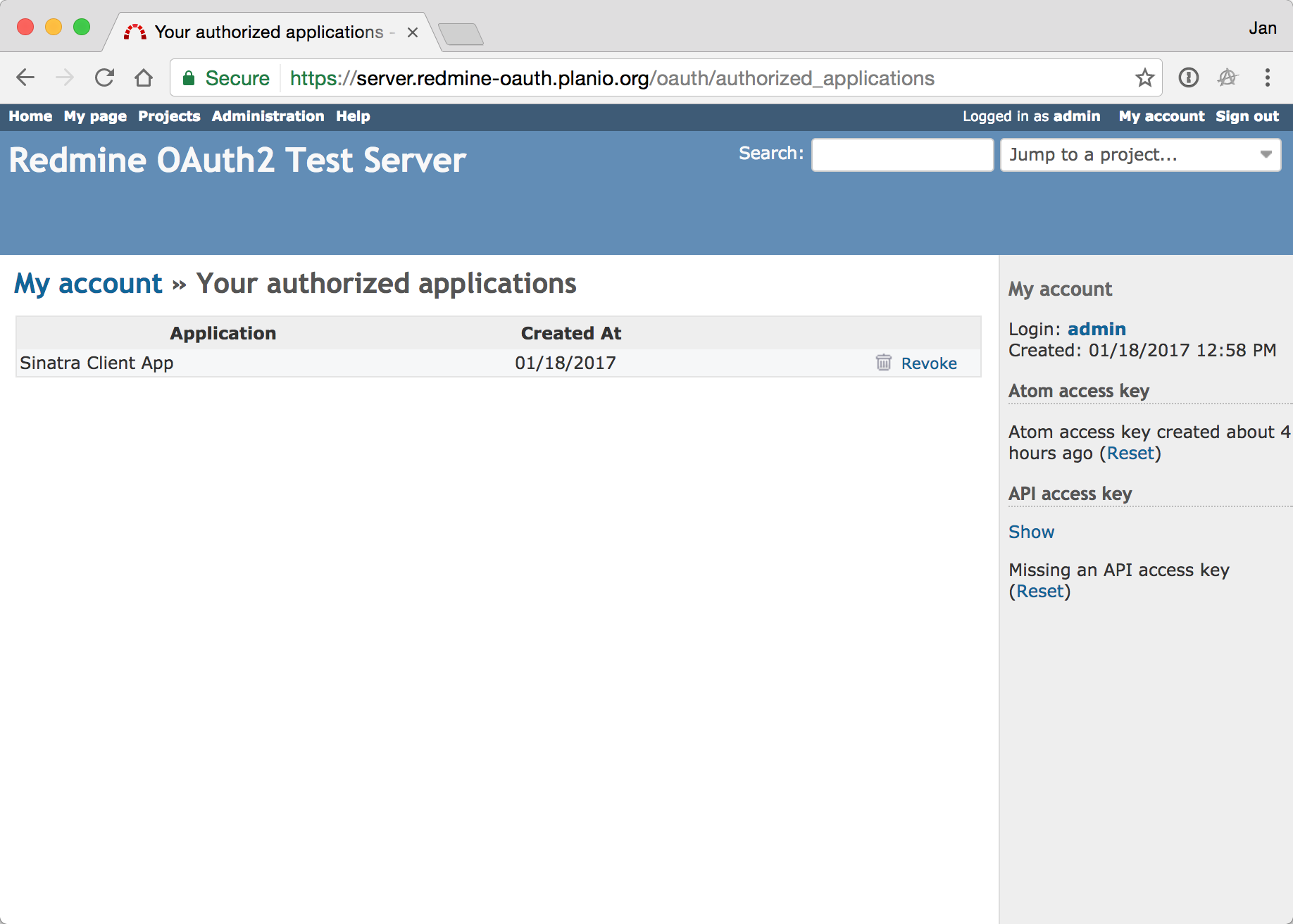
Task: Open My page in the top menu
Action: pyautogui.click(x=95, y=116)
